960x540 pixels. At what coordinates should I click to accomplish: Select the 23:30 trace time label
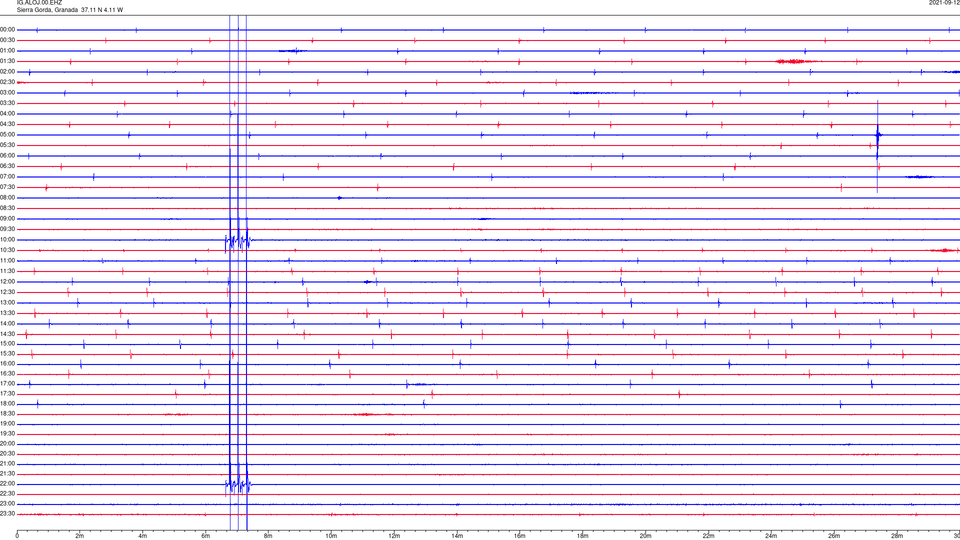pos(8,514)
